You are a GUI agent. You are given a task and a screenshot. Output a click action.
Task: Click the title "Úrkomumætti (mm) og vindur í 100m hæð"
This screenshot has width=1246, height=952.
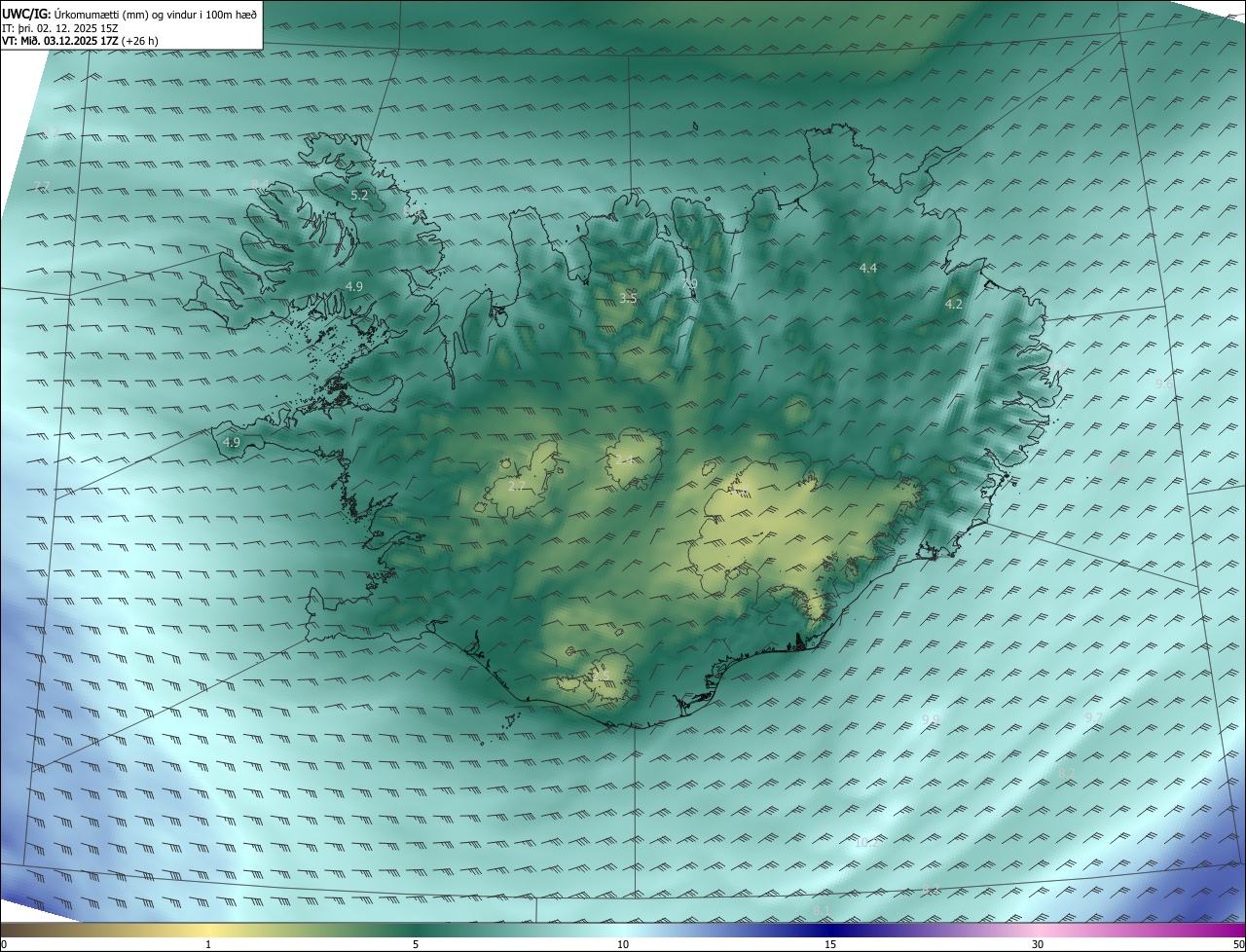coord(156,14)
